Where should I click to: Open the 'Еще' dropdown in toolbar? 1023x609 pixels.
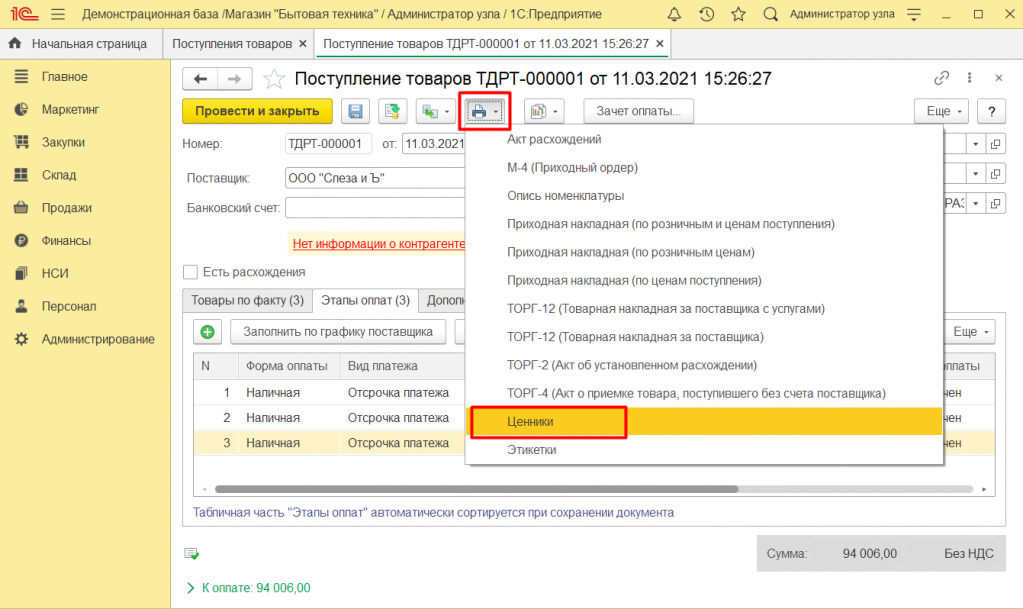[x=941, y=112]
